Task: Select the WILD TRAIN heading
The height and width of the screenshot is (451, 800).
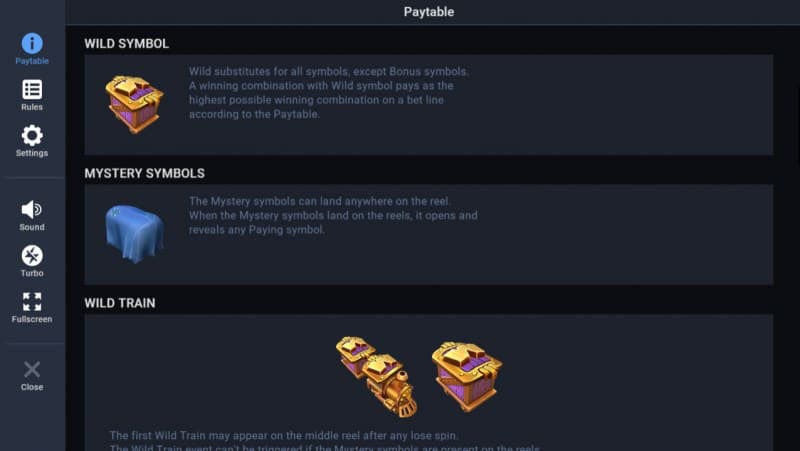Action: (x=120, y=302)
